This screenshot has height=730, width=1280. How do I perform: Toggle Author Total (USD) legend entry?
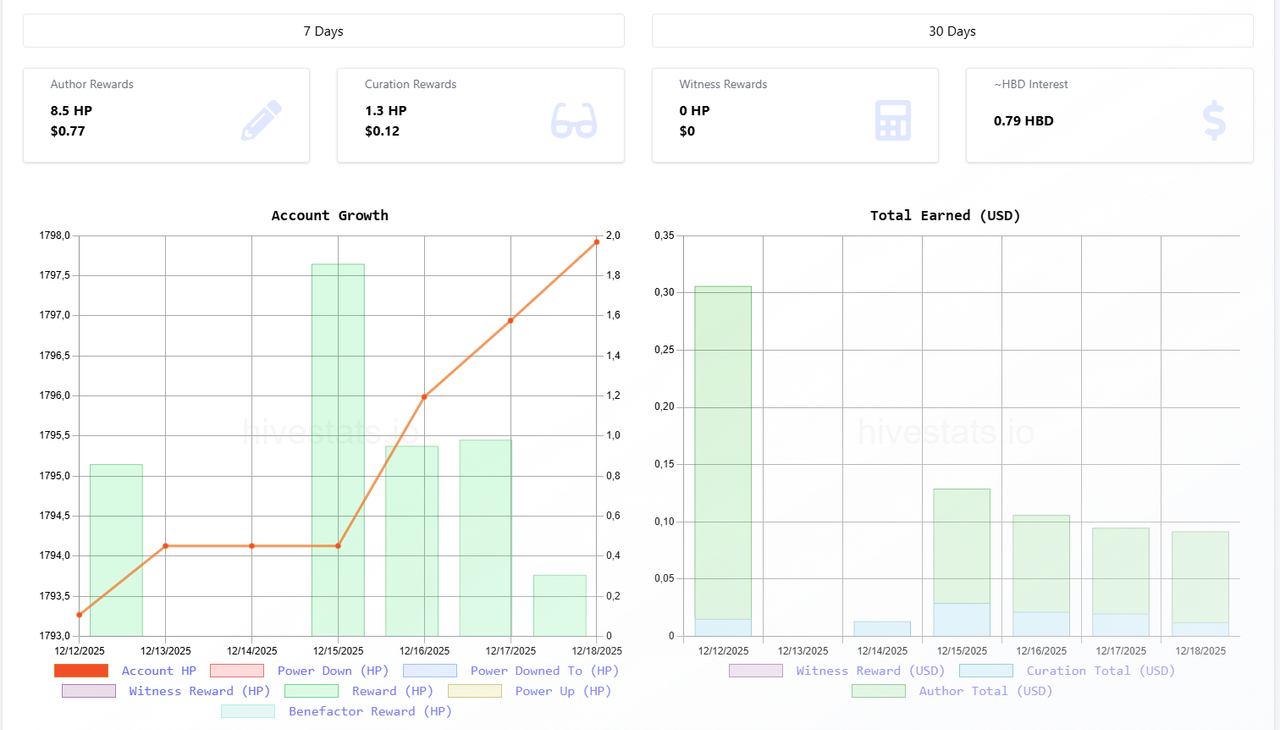(952, 691)
